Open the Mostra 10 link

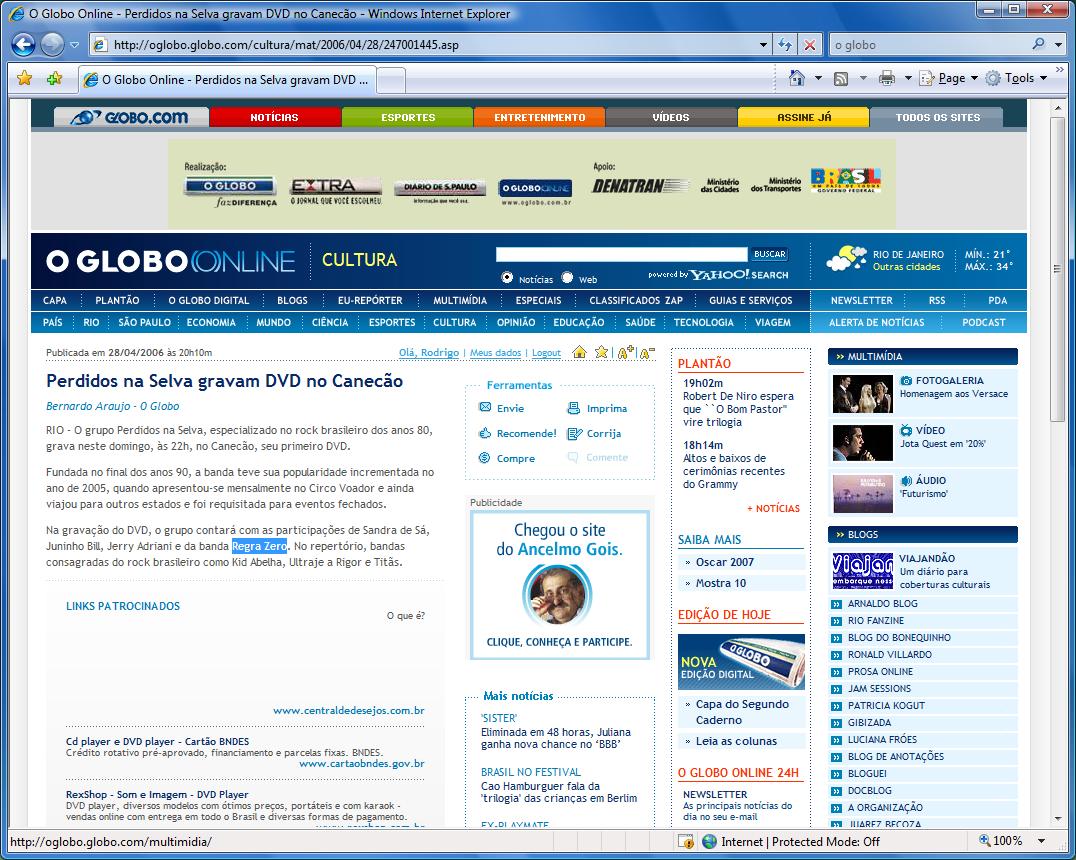coord(721,583)
